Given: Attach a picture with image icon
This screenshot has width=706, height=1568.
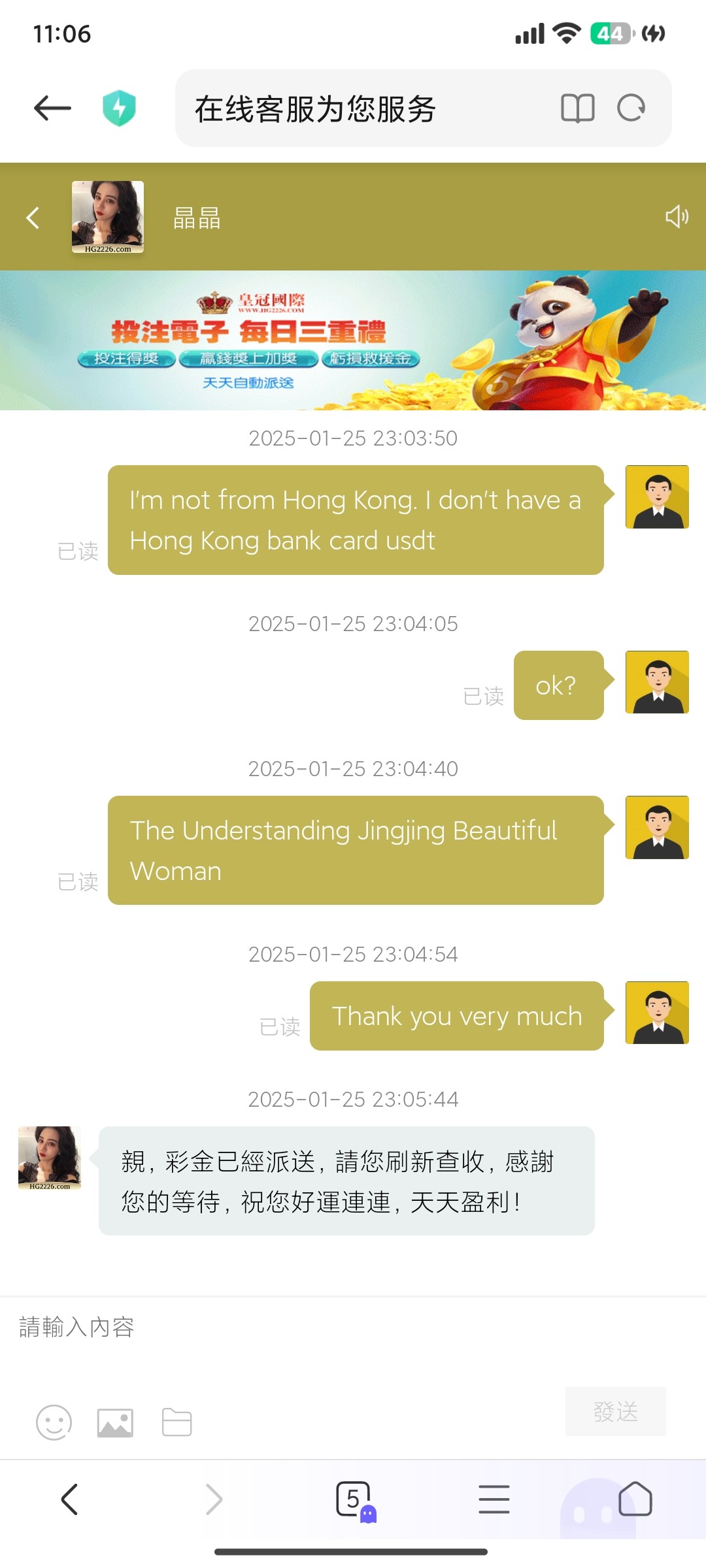Looking at the screenshot, I should 115,1422.
